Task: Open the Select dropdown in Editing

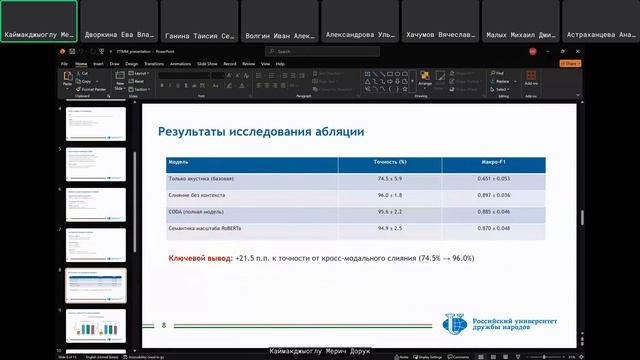Action: (500, 89)
